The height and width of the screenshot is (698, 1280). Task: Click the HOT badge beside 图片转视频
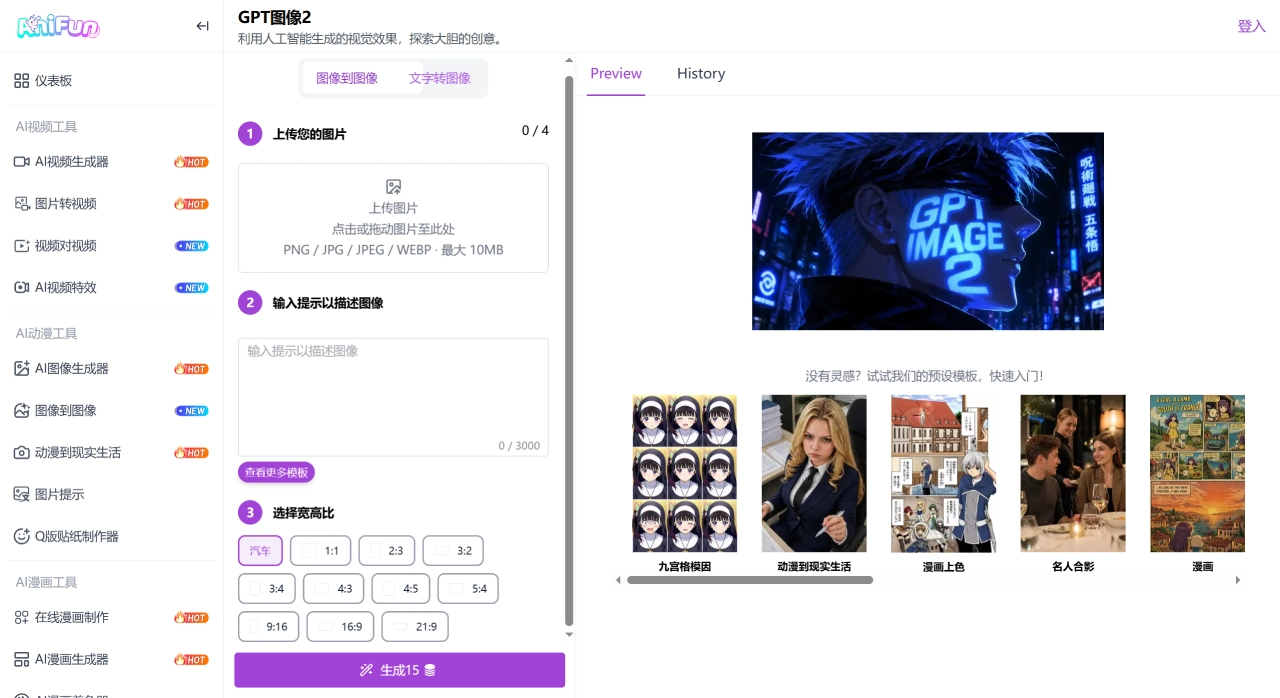click(191, 204)
